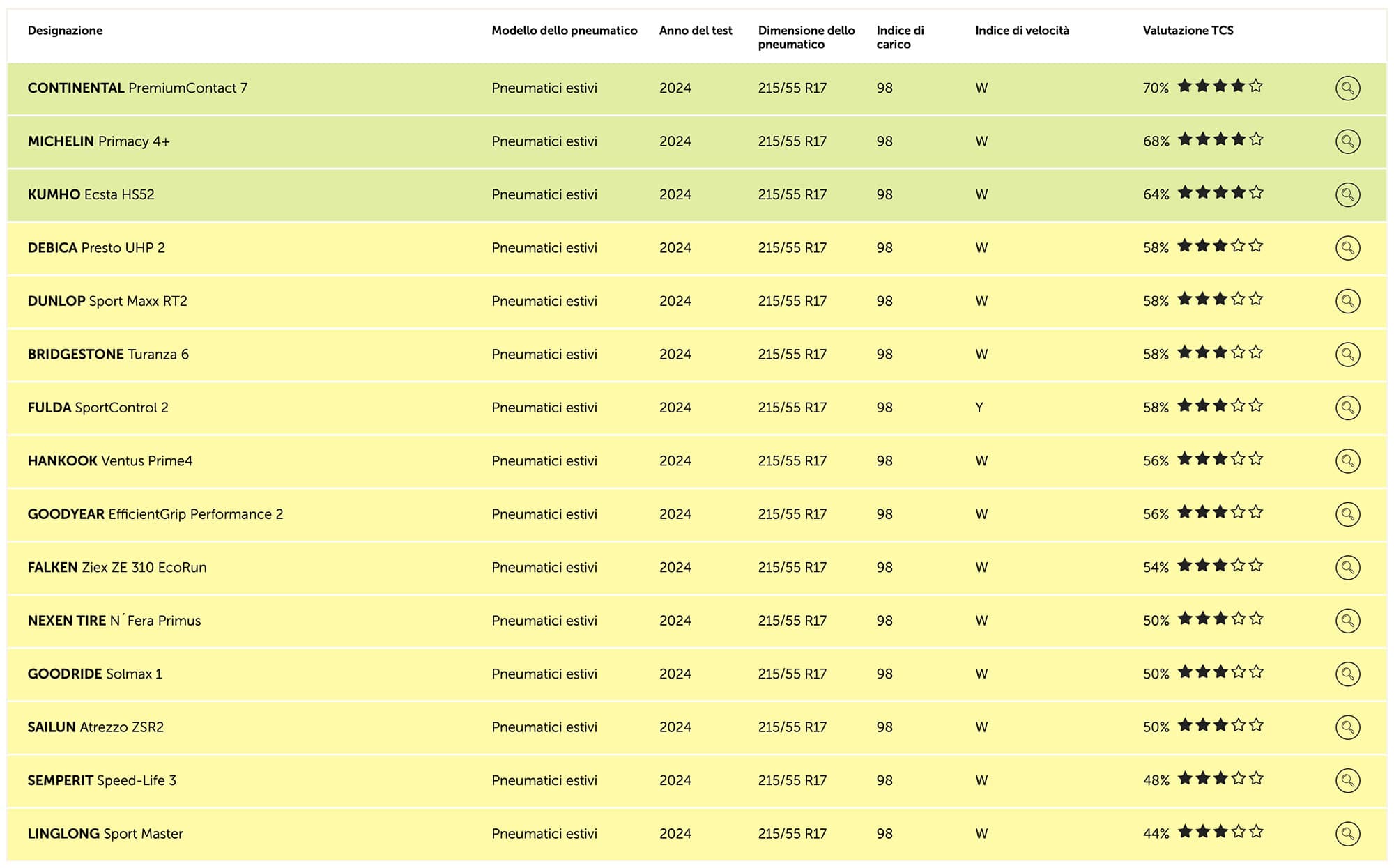This screenshot has width=1394, height=868.
Task: Sort by Anno del test header
Action: [x=696, y=31]
